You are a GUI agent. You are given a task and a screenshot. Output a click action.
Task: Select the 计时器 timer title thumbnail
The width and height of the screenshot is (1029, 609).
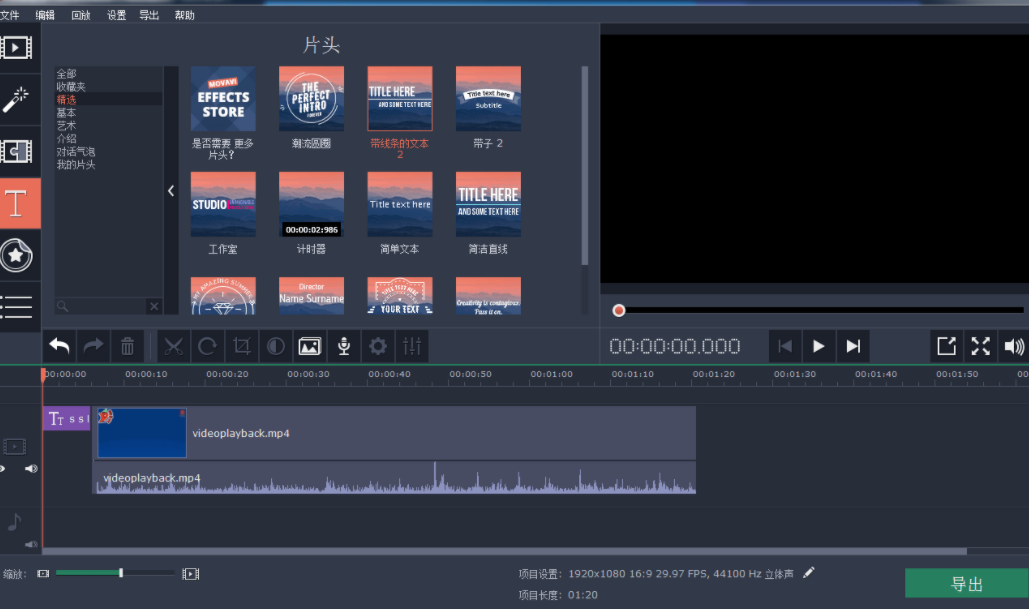(311, 204)
